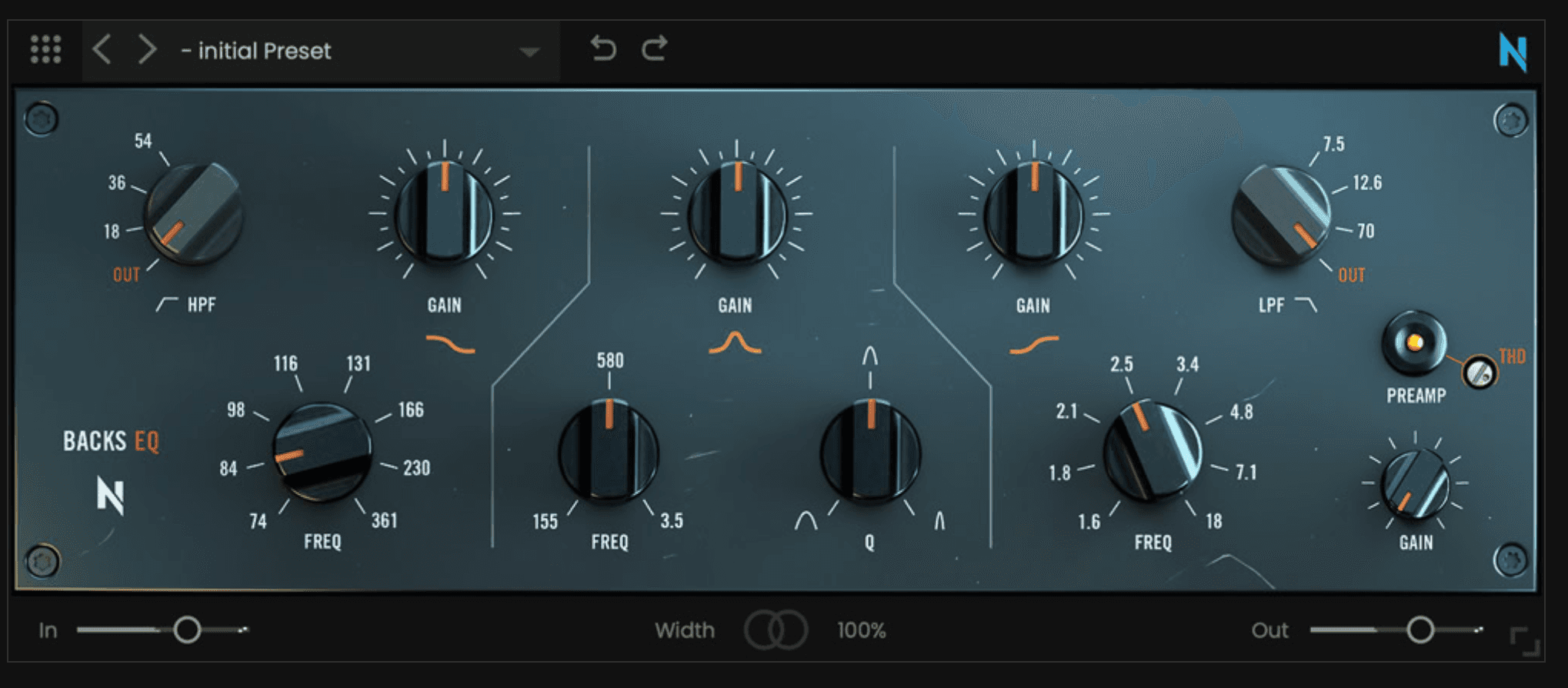Set HPF to the 18 position

click(x=112, y=231)
